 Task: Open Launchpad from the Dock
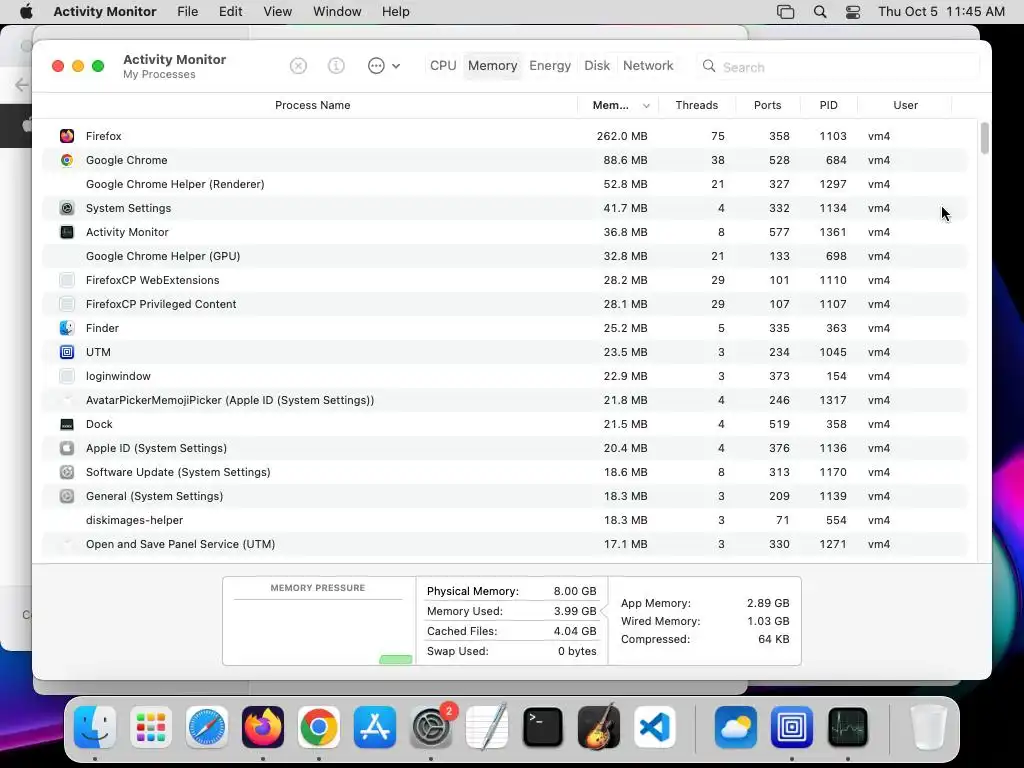tap(151, 727)
